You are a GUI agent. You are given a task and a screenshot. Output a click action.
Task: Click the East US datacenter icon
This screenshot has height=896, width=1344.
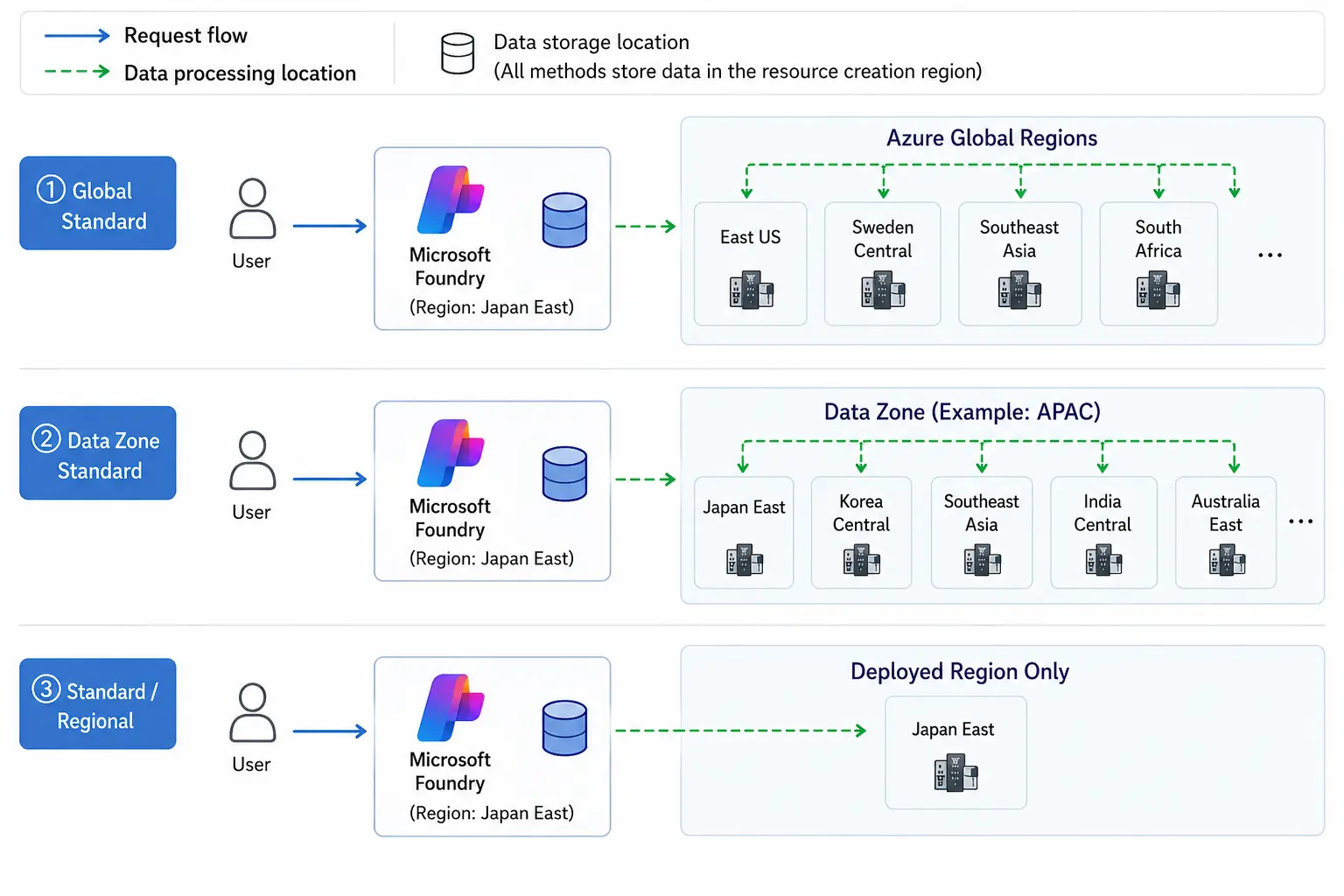pyautogui.click(x=752, y=290)
